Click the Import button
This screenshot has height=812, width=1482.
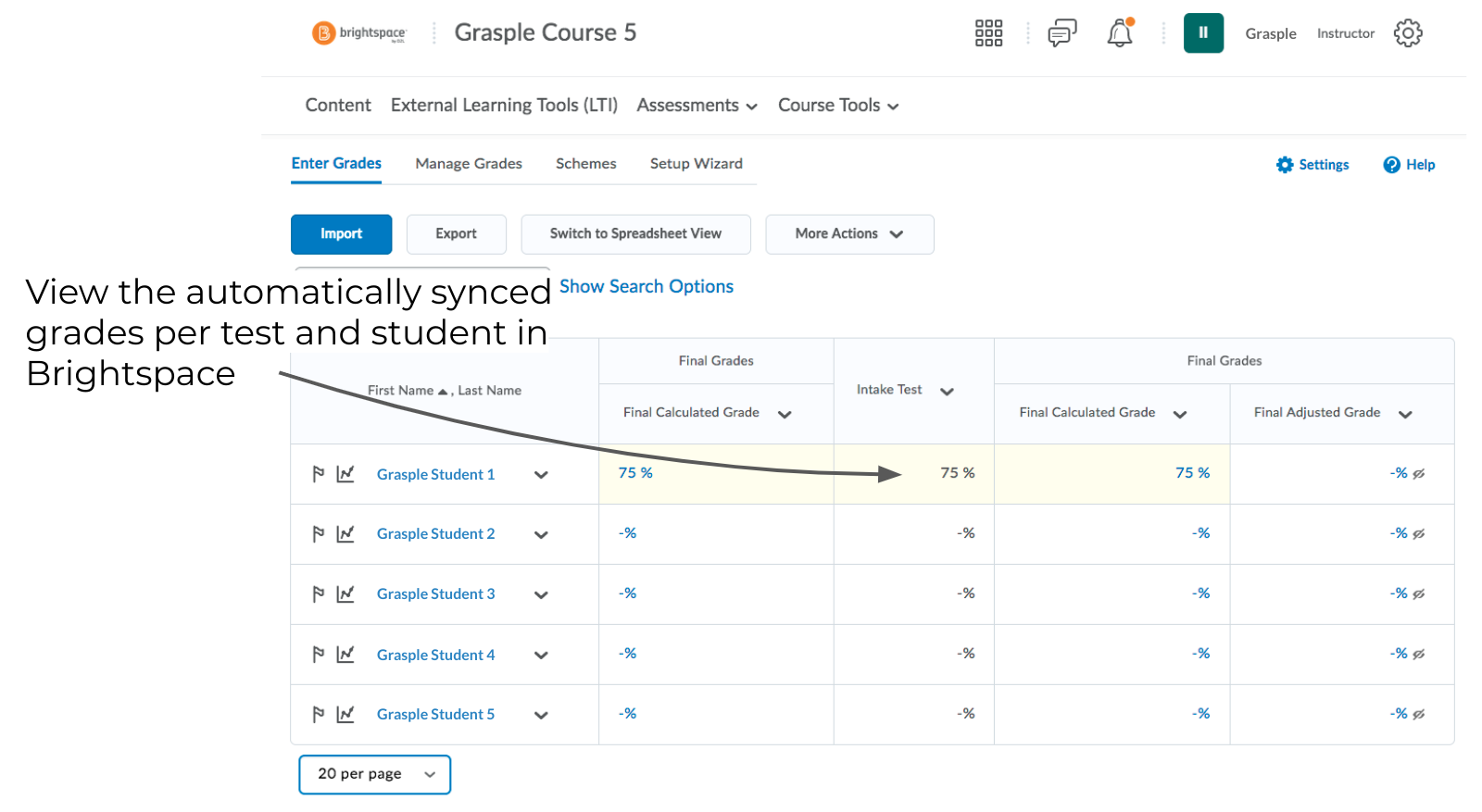click(x=341, y=234)
